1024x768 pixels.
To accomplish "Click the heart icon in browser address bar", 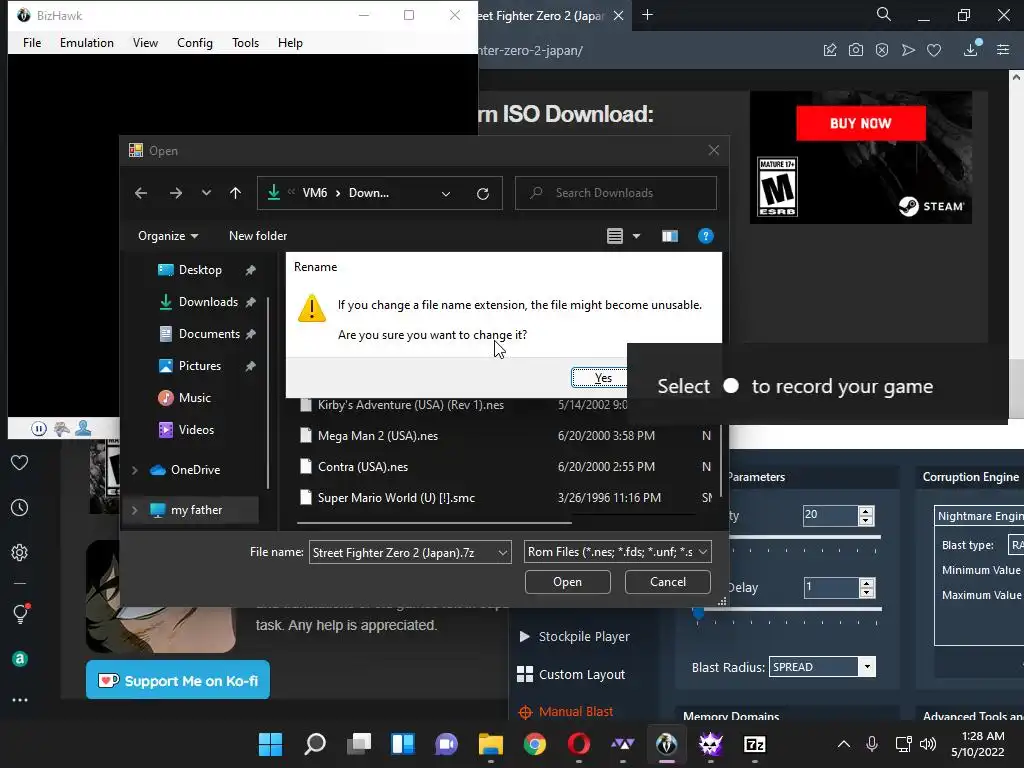I will (934, 50).
